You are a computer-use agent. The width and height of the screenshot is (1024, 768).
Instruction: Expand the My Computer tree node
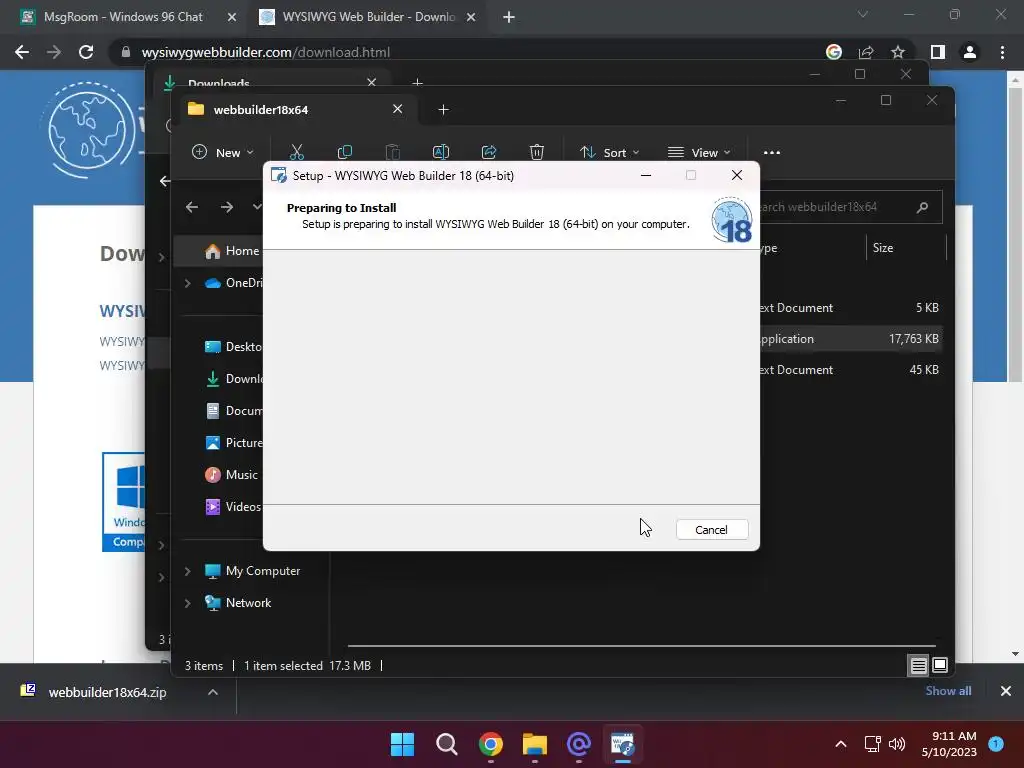187,571
